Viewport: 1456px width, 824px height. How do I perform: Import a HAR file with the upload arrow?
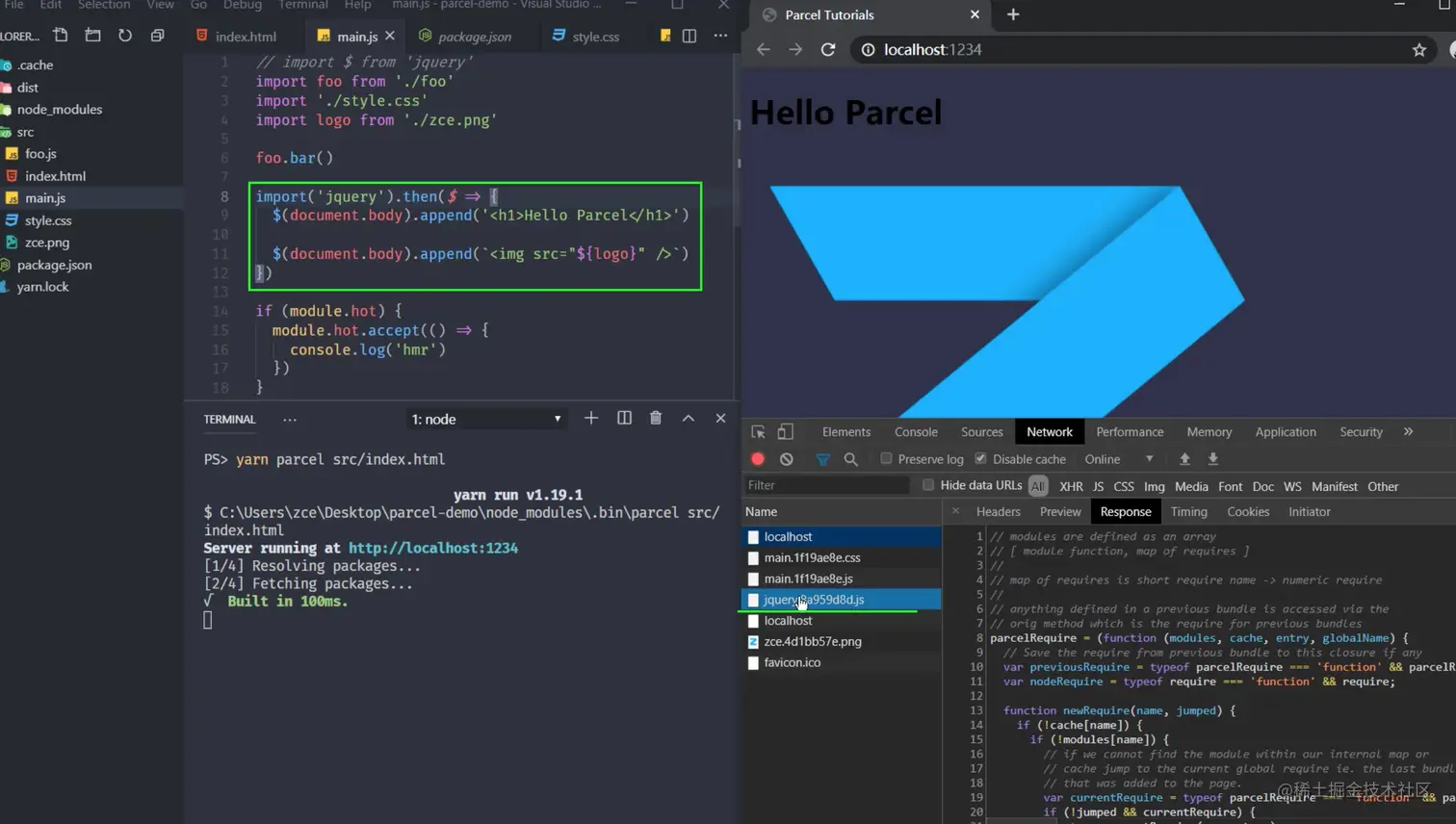1184,459
